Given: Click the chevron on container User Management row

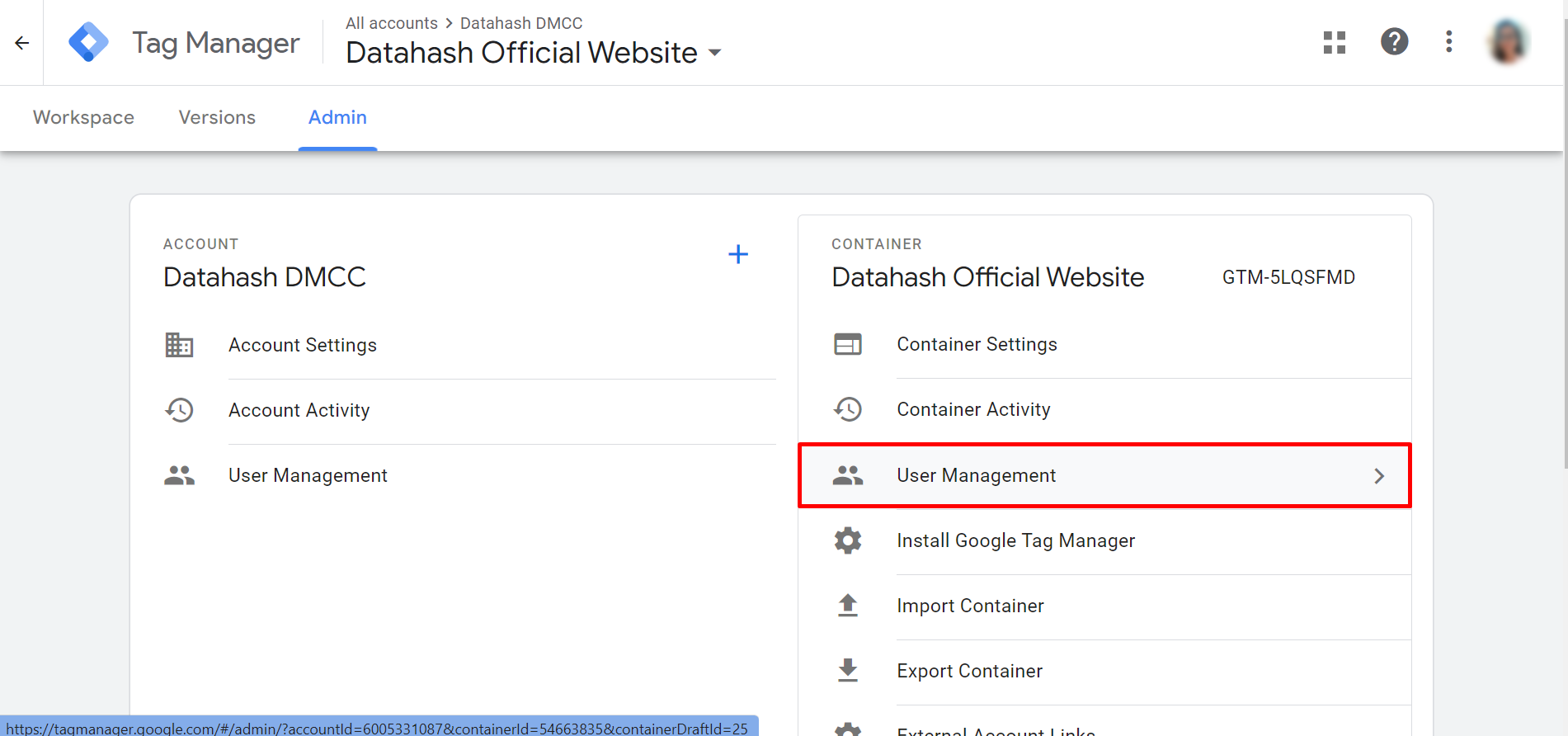Looking at the screenshot, I should tap(1379, 476).
